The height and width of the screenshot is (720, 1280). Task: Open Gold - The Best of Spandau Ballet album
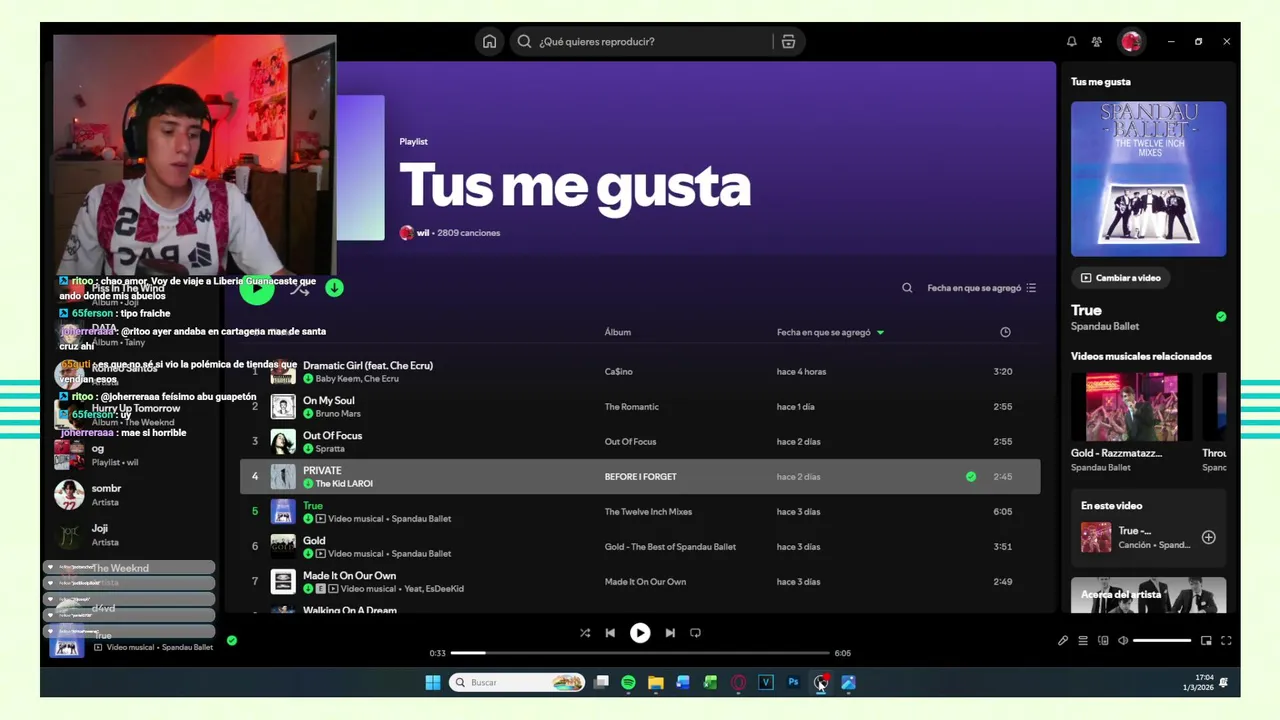670,547
